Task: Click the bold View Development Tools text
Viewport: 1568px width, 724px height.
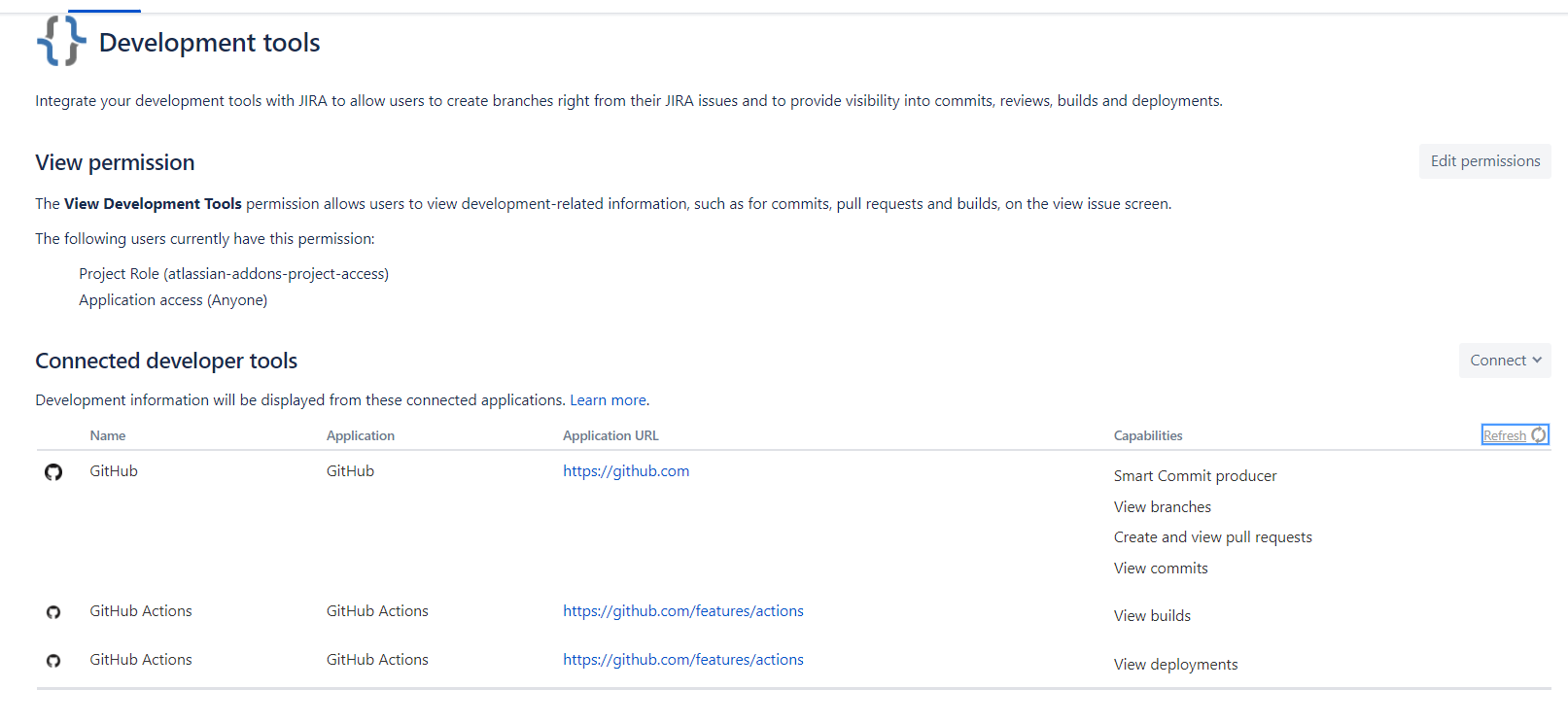Action: 153,204
